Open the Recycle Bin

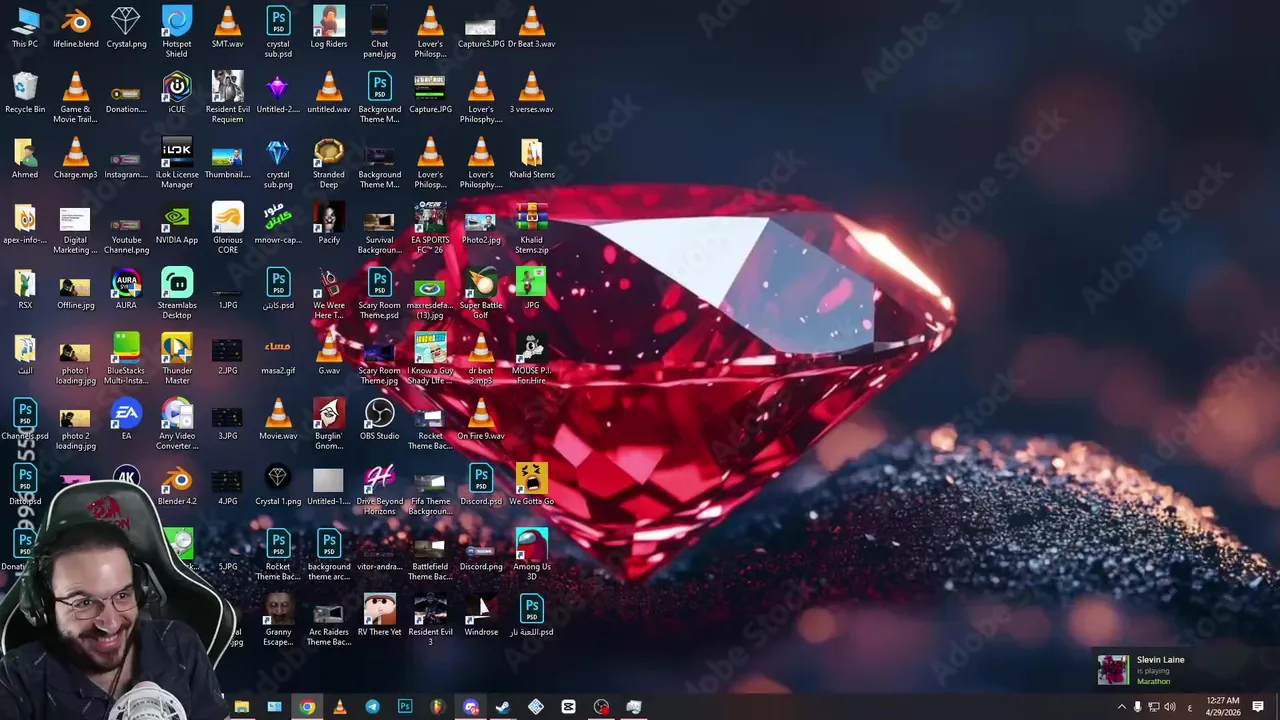click(x=25, y=93)
